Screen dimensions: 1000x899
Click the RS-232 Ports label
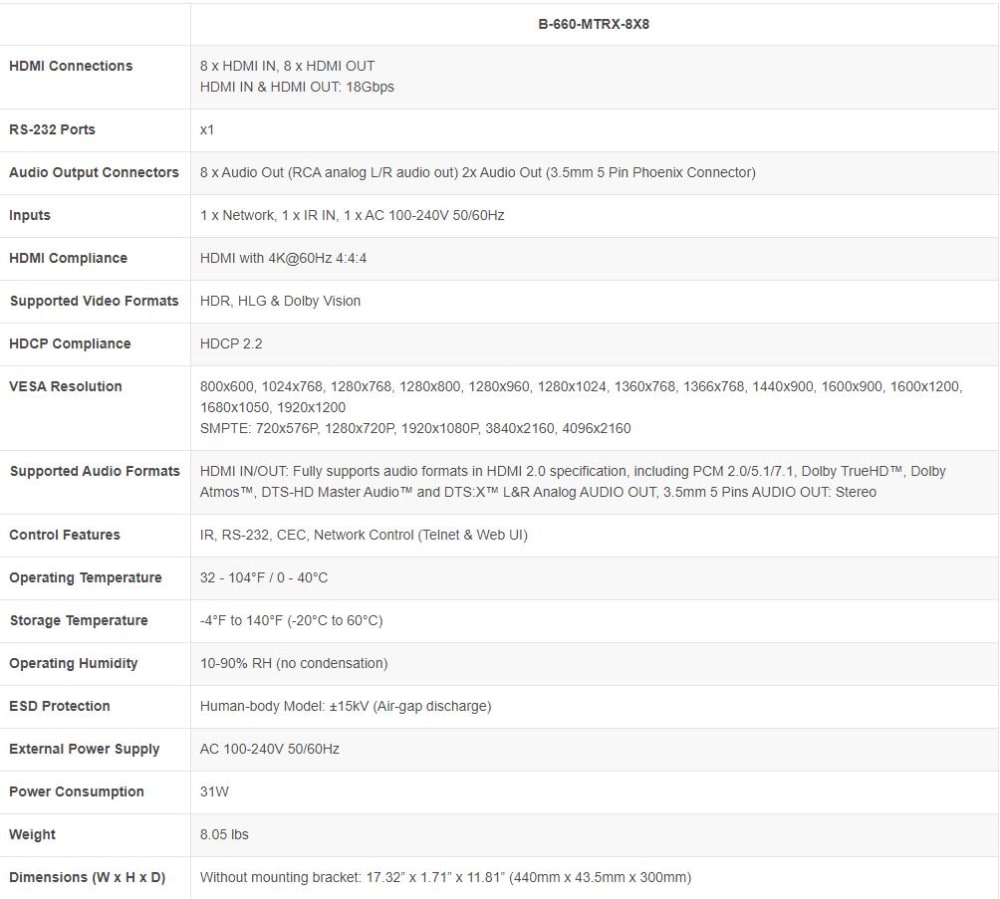[x=52, y=129]
